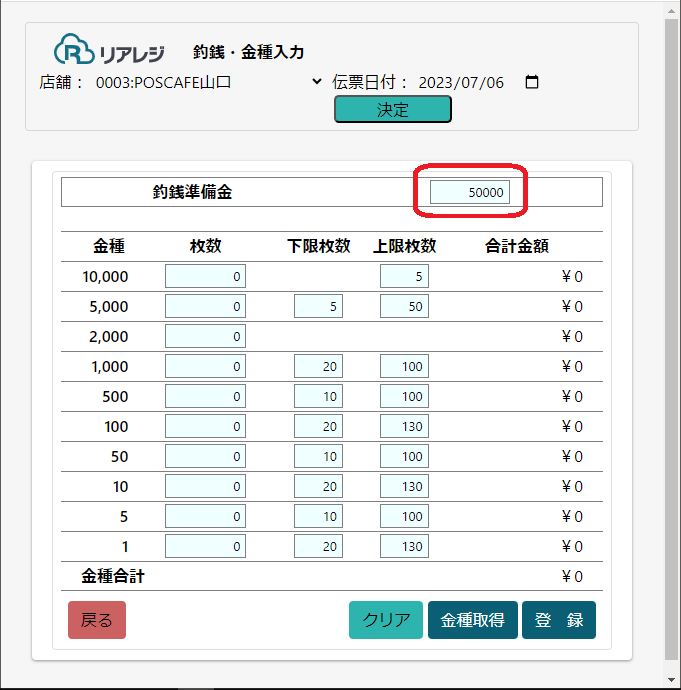Viewport: 681px width, 690px height.
Task: Click the scrollbar down arrow
Action: pyautogui.click(x=671, y=679)
